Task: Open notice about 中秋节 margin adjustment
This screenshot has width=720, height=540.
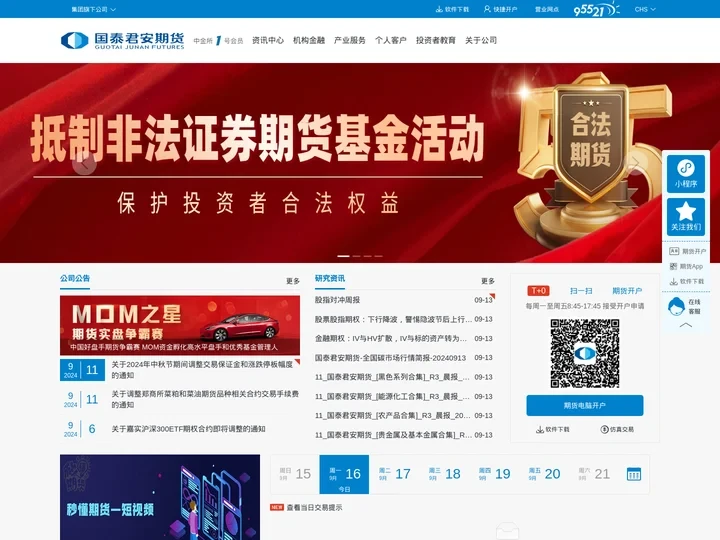Action: point(202,370)
